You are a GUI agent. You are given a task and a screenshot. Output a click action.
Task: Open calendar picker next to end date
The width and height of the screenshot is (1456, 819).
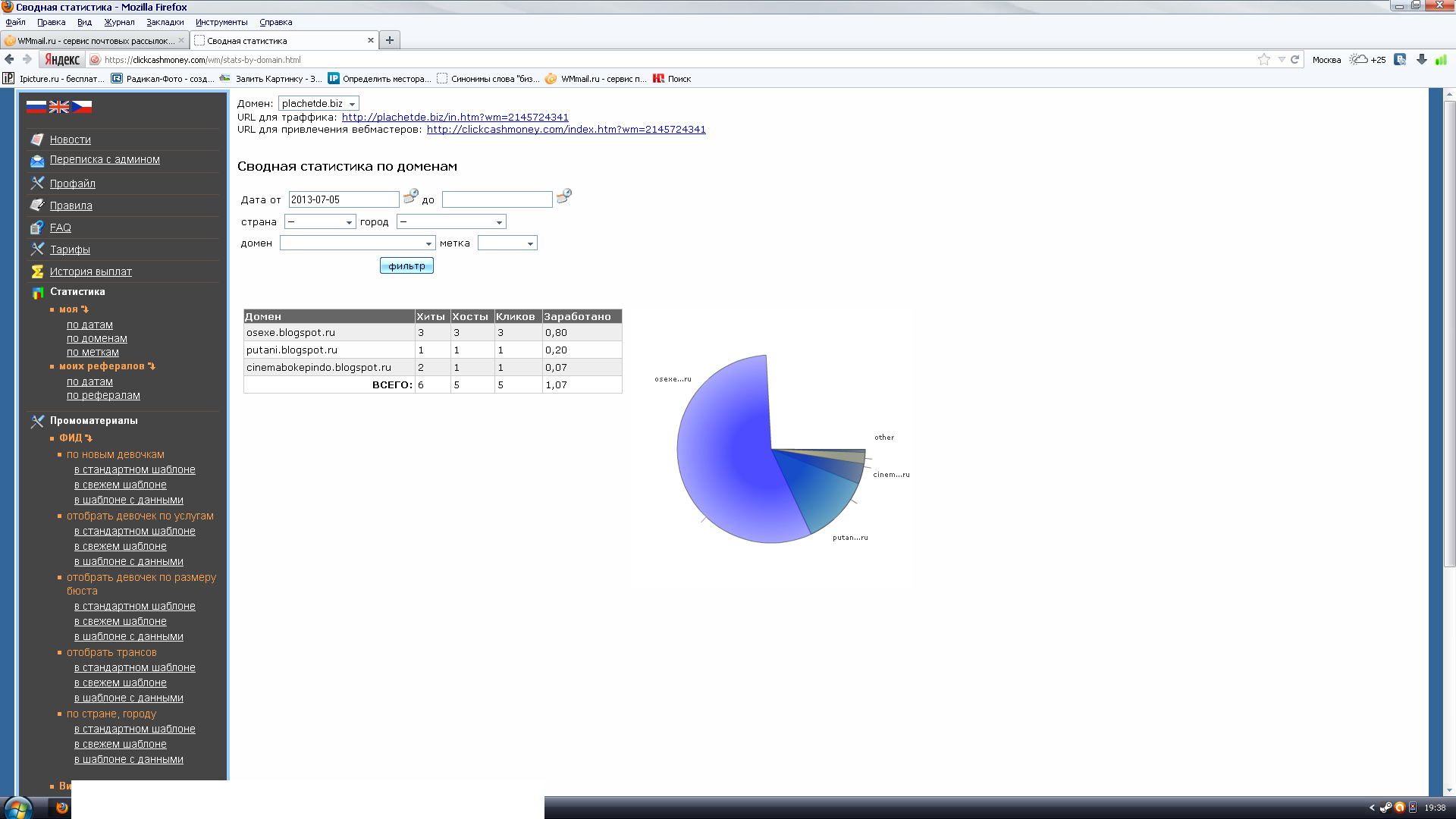pyautogui.click(x=563, y=196)
